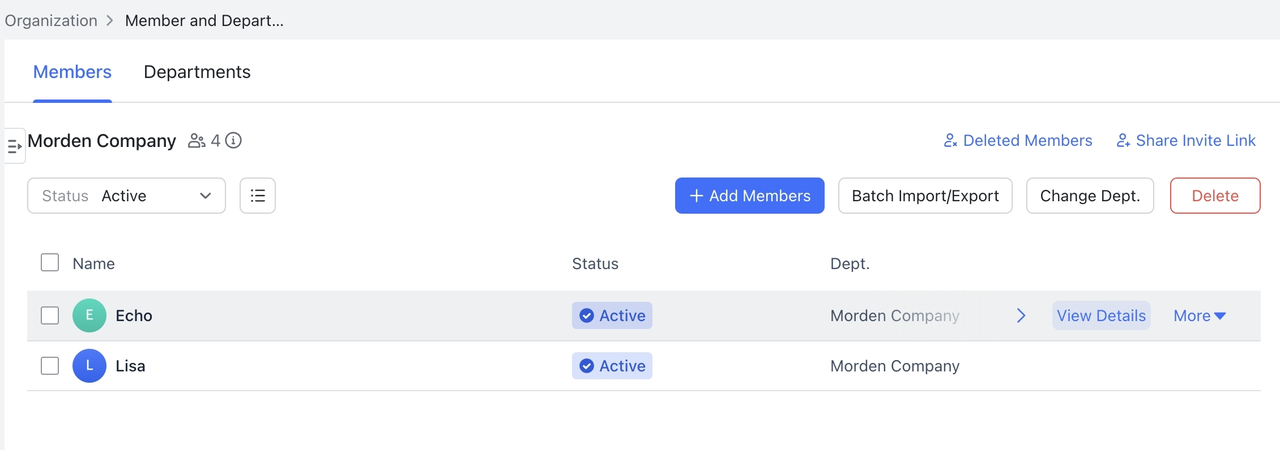Select the Members tab
The width and height of the screenshot is (1280, 450).
click(72, 72)
